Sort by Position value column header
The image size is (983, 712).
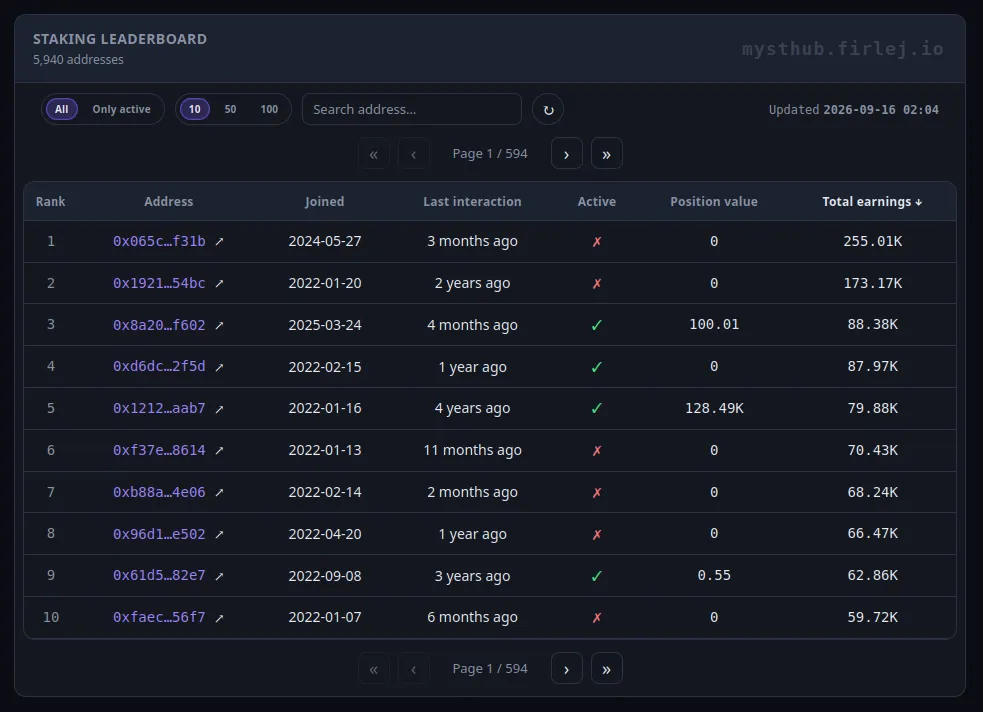[714, 202]
